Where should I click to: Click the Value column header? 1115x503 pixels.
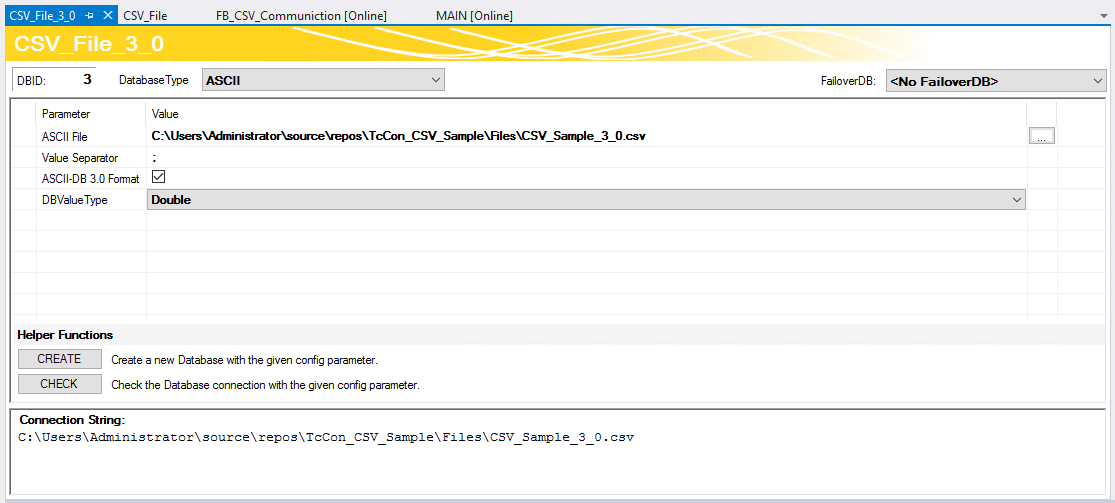pyautogui.click(x=165, y=114)
